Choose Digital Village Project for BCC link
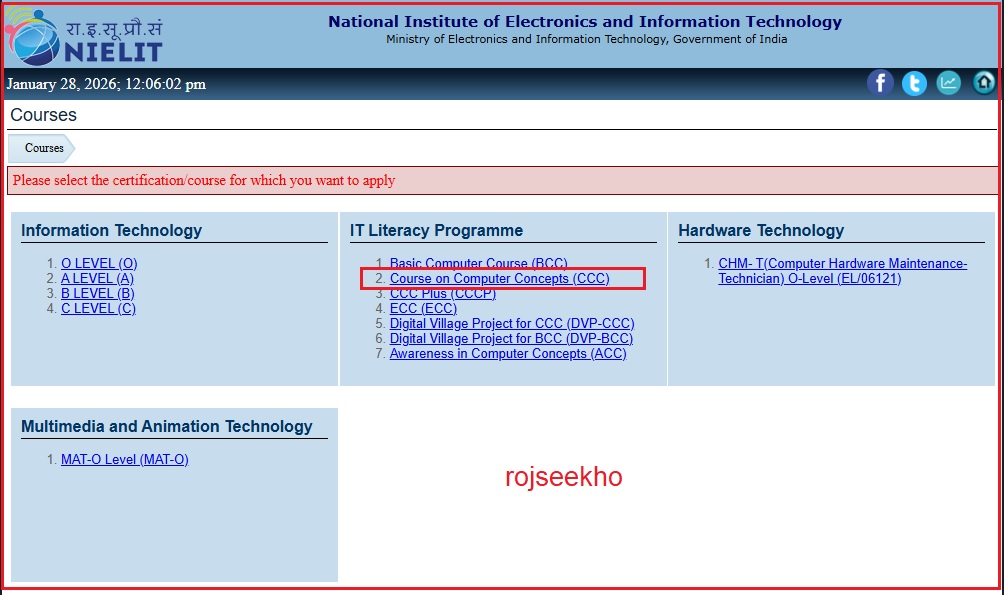1004x595 pixels. point(511,339)
